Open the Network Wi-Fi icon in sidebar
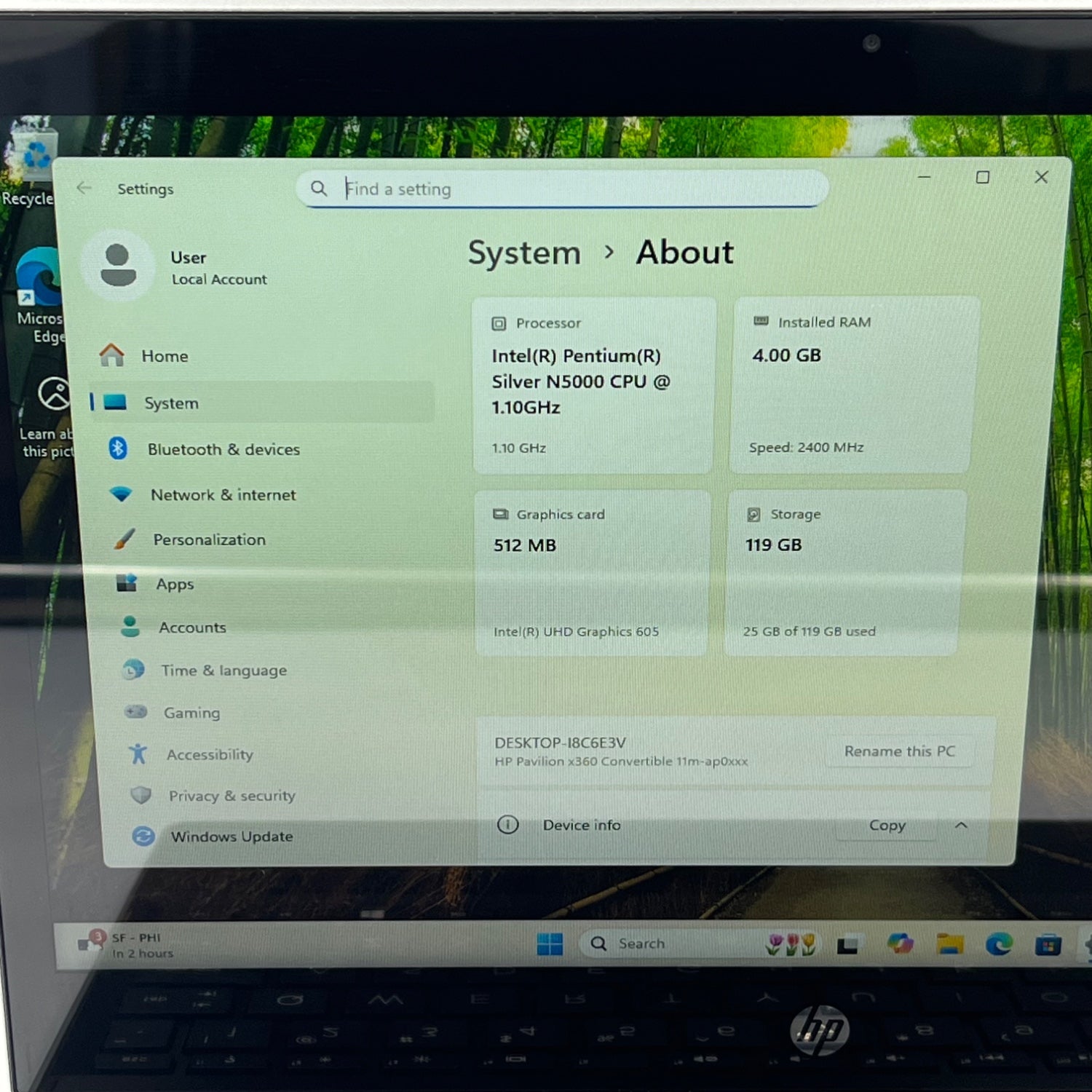1092x1092 pixels. pos(121,494)
